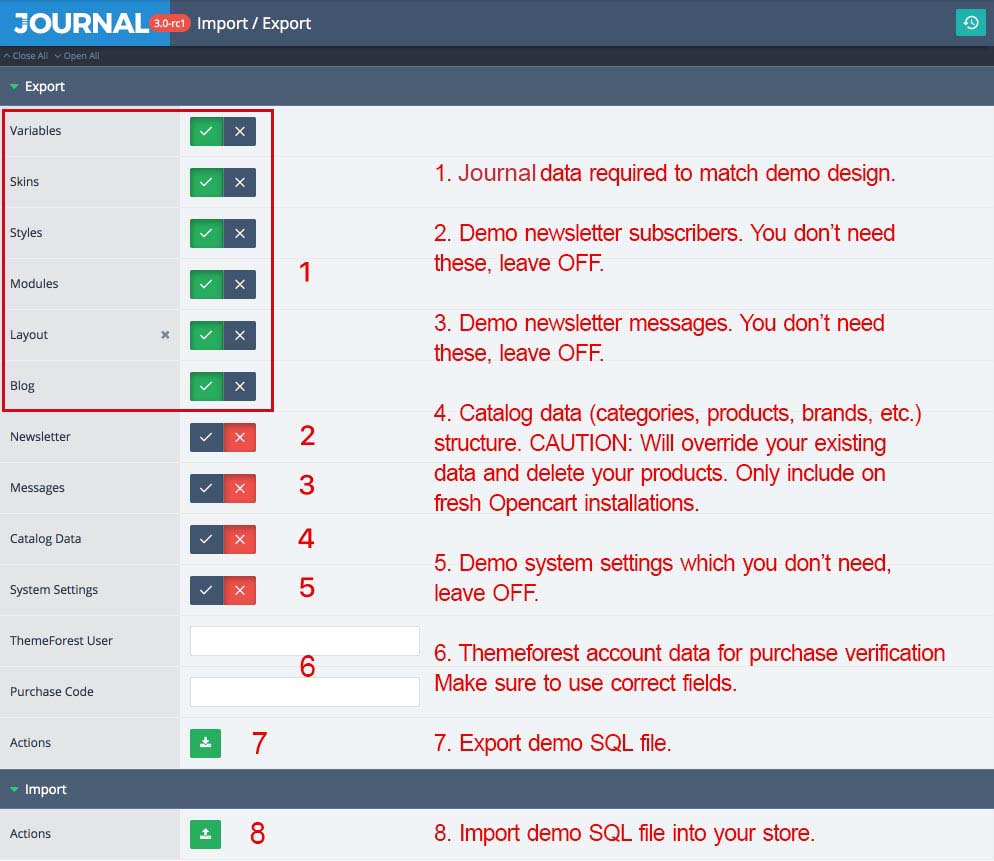Click Open All to expand panels
The width and height of the screenshot is (994, 861).
77,56
